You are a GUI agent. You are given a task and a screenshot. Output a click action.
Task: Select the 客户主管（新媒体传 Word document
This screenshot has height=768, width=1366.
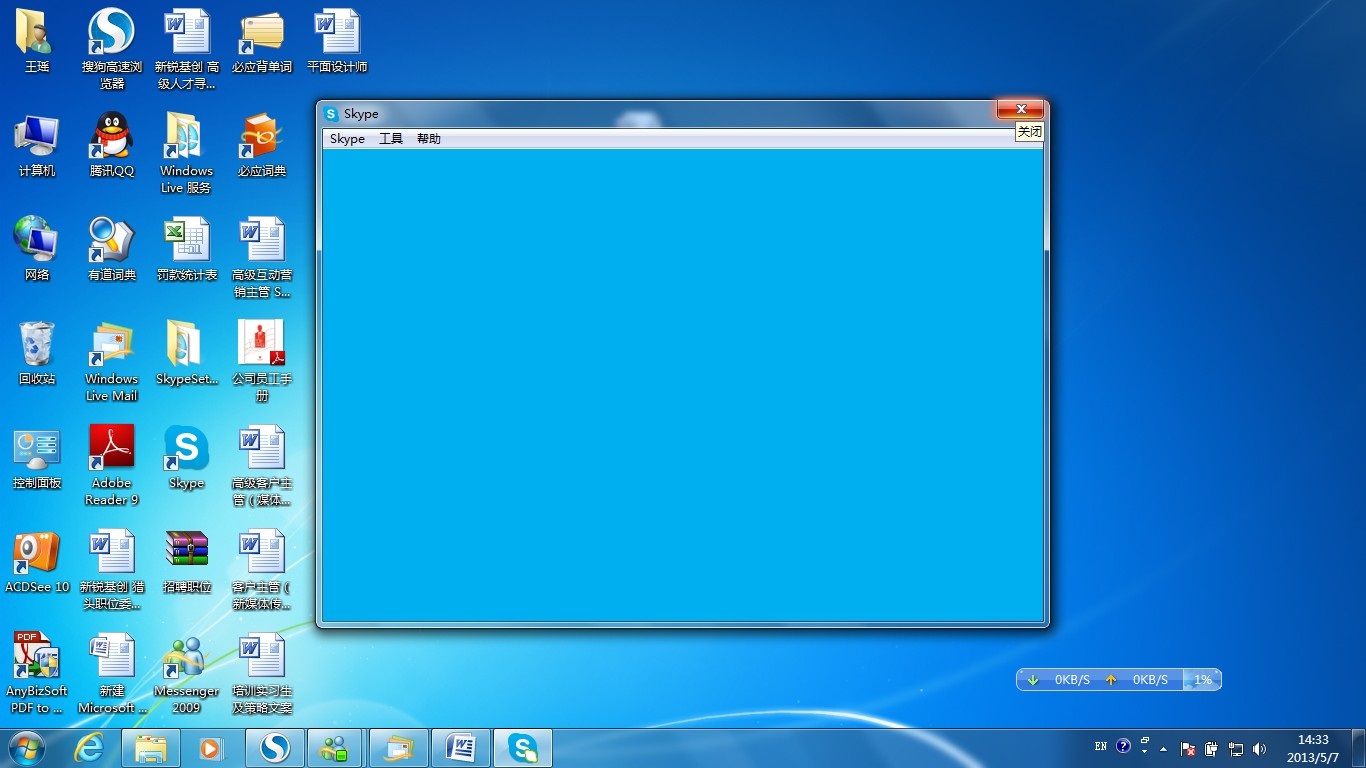pos(262,569)
